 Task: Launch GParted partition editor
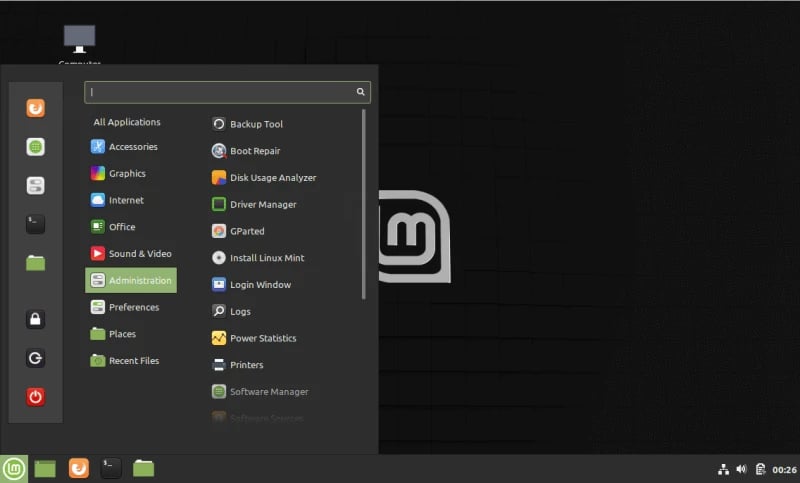tap(238, 231)
